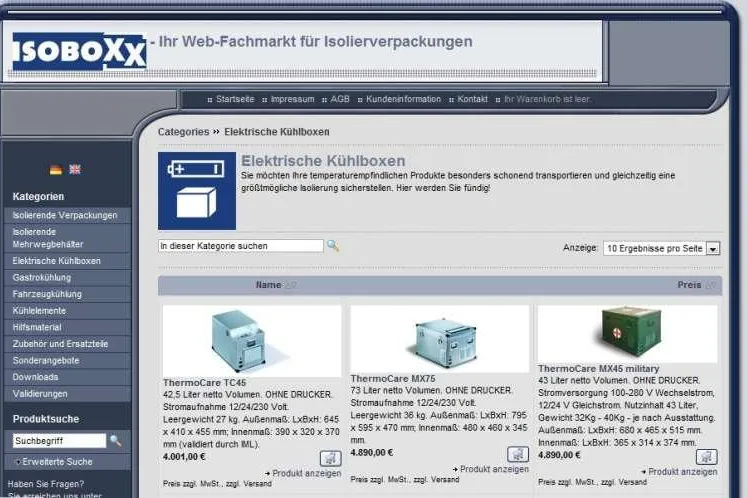Screen dimensions: 747x498
Task: Select Hilfsmaterial category
Action: pyautogui.click(x=67, y=327)
